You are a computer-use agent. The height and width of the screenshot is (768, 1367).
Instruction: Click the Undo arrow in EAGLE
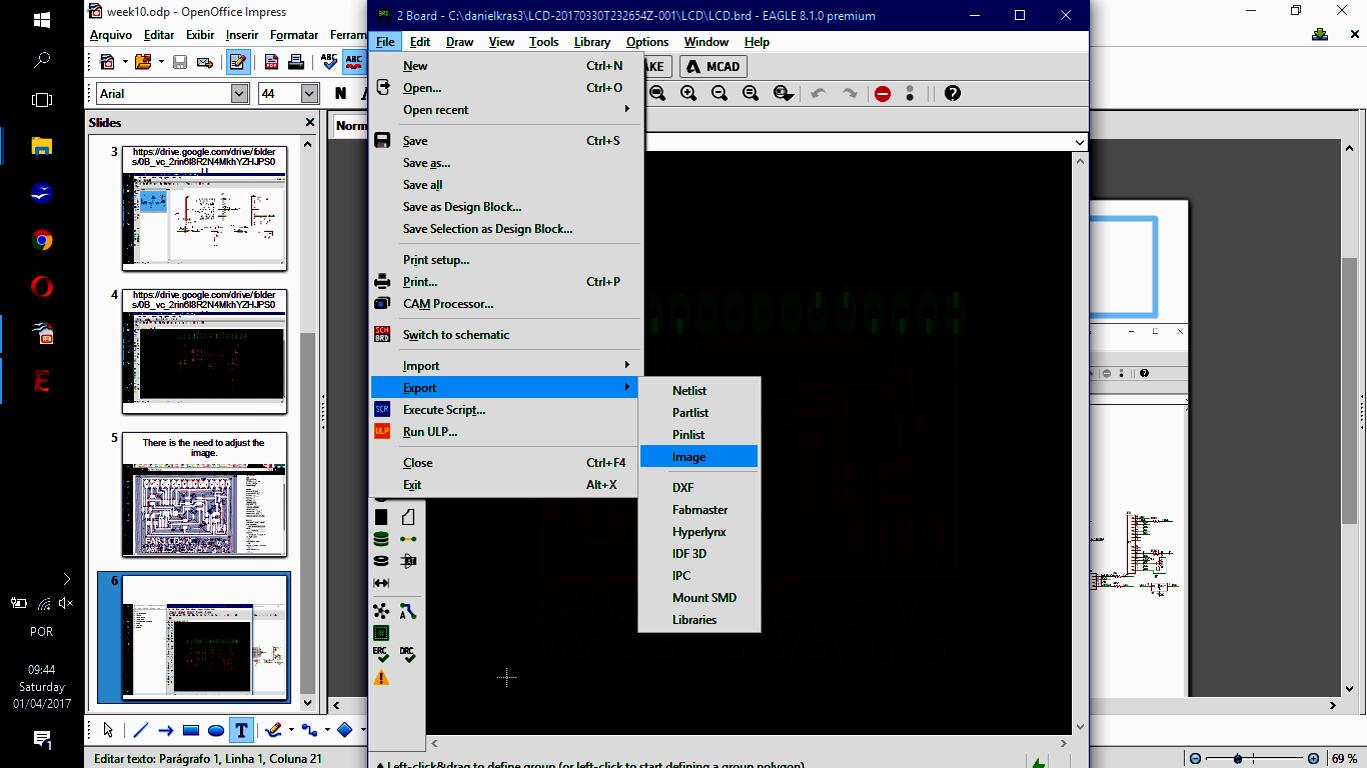point(818,93)
